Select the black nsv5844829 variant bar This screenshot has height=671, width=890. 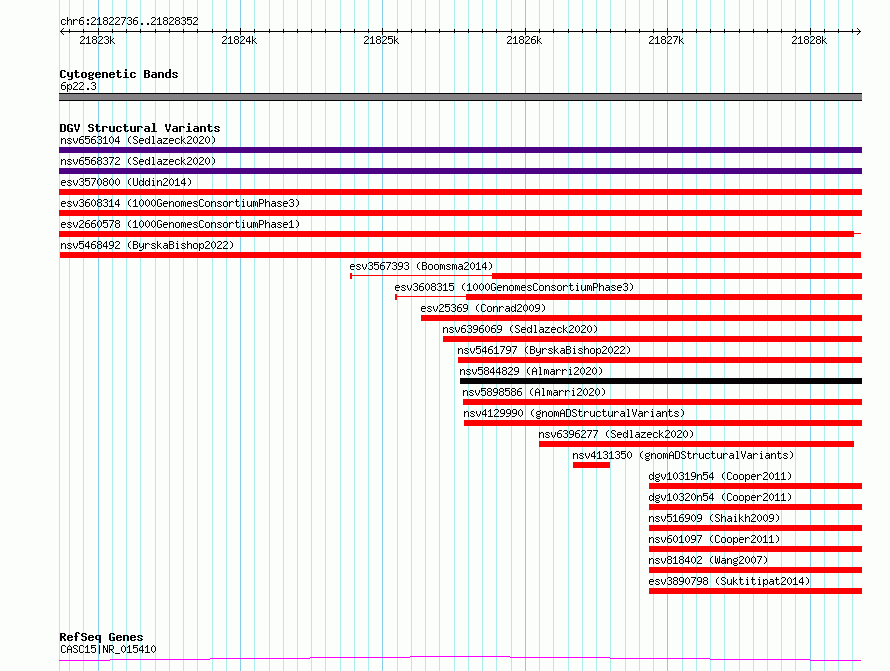click(x=661, y=381)
